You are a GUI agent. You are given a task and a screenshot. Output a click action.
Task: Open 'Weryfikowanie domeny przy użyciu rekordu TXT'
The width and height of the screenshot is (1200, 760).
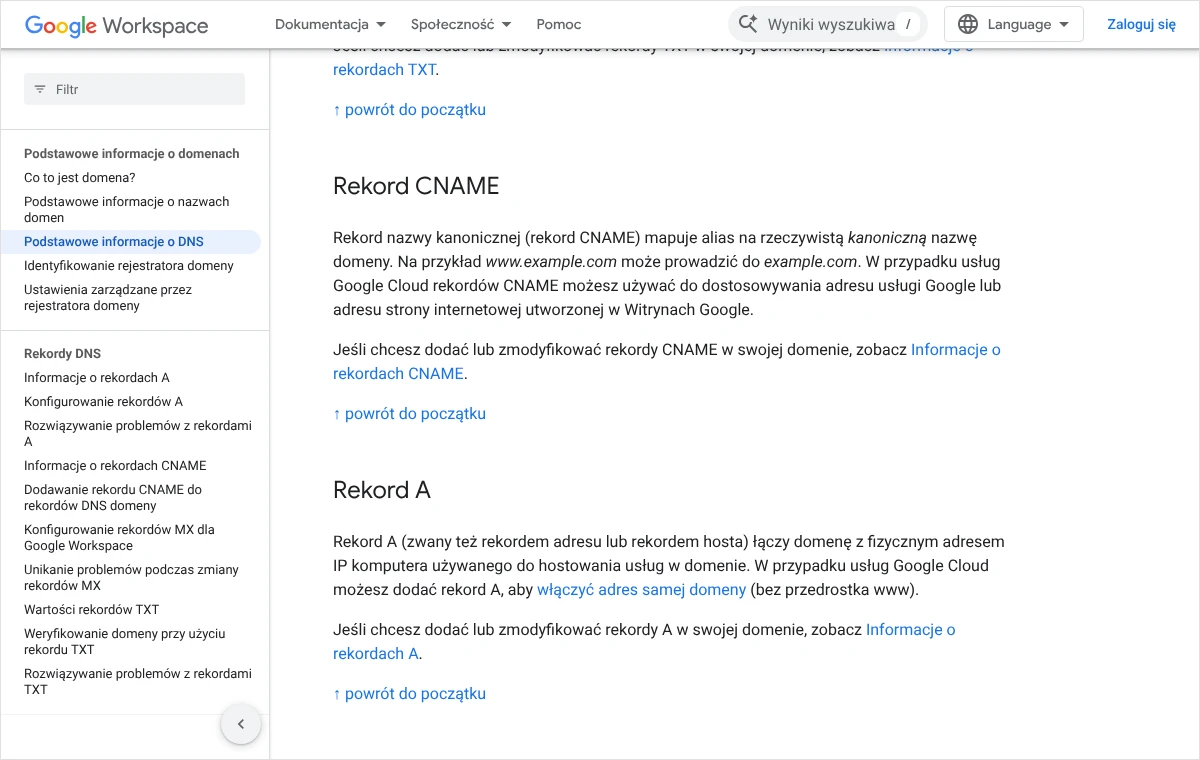[x=125, y=641]
